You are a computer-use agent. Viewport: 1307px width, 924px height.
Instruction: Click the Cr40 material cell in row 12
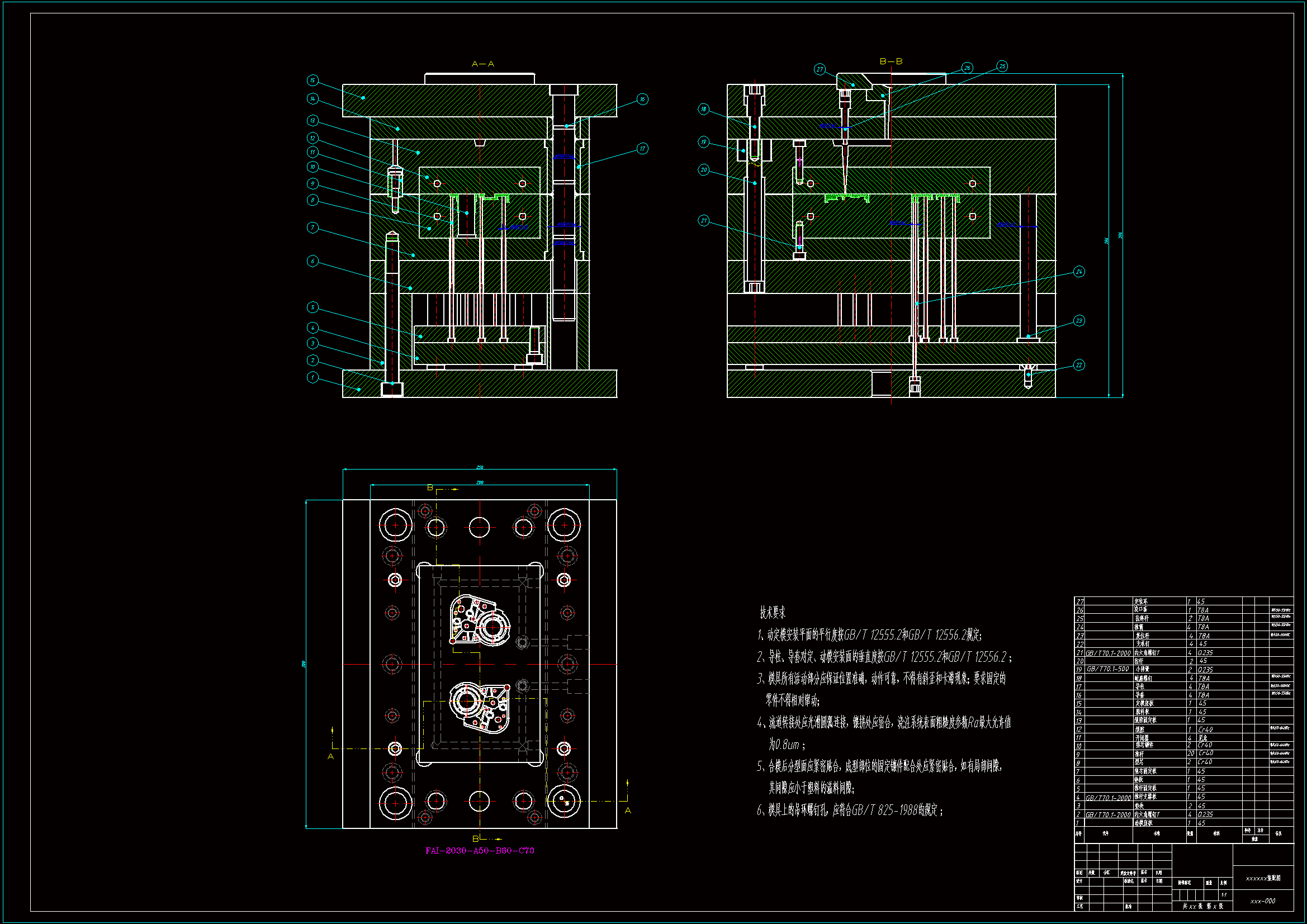click(1205, 729)
